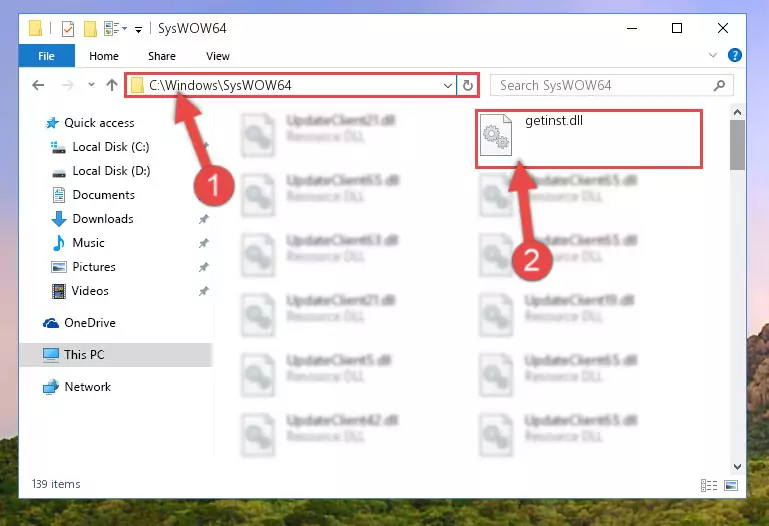Switch to the Share ribbon tab
The height and width of the screenshot is (526, 769).
click(162, 56)
